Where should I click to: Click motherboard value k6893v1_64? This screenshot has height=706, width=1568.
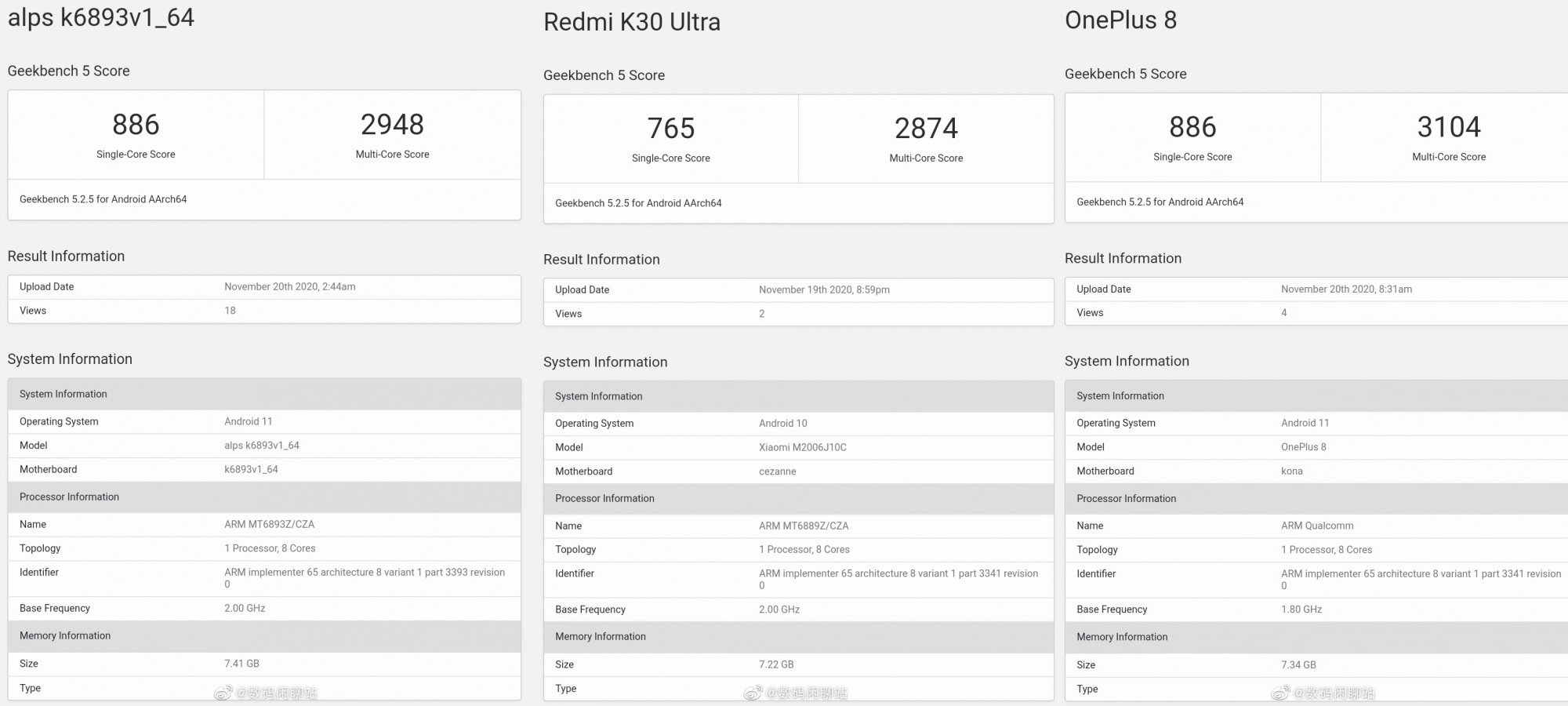(251, 470)
